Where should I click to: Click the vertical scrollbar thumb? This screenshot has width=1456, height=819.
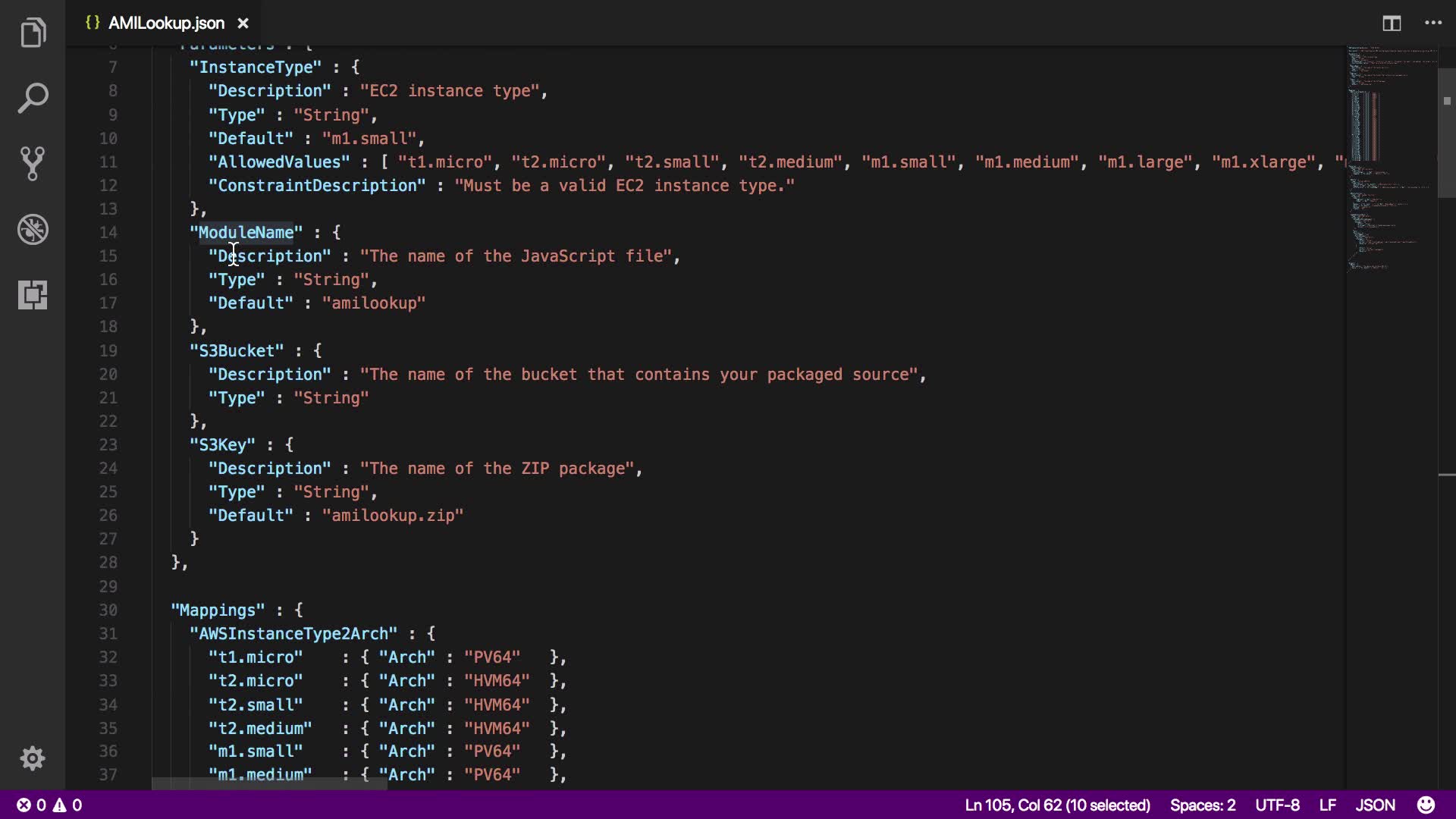(x=1446, y=133)
